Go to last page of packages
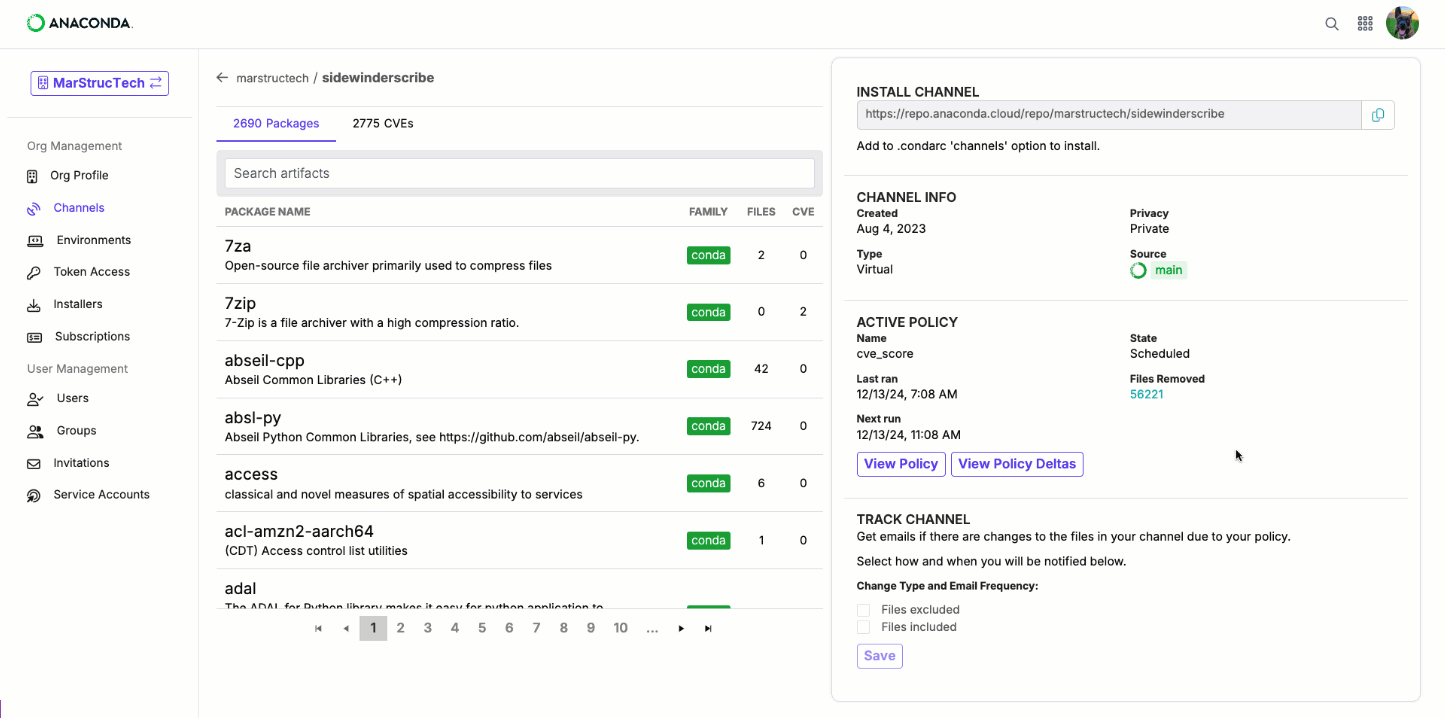 pos(708,629)
